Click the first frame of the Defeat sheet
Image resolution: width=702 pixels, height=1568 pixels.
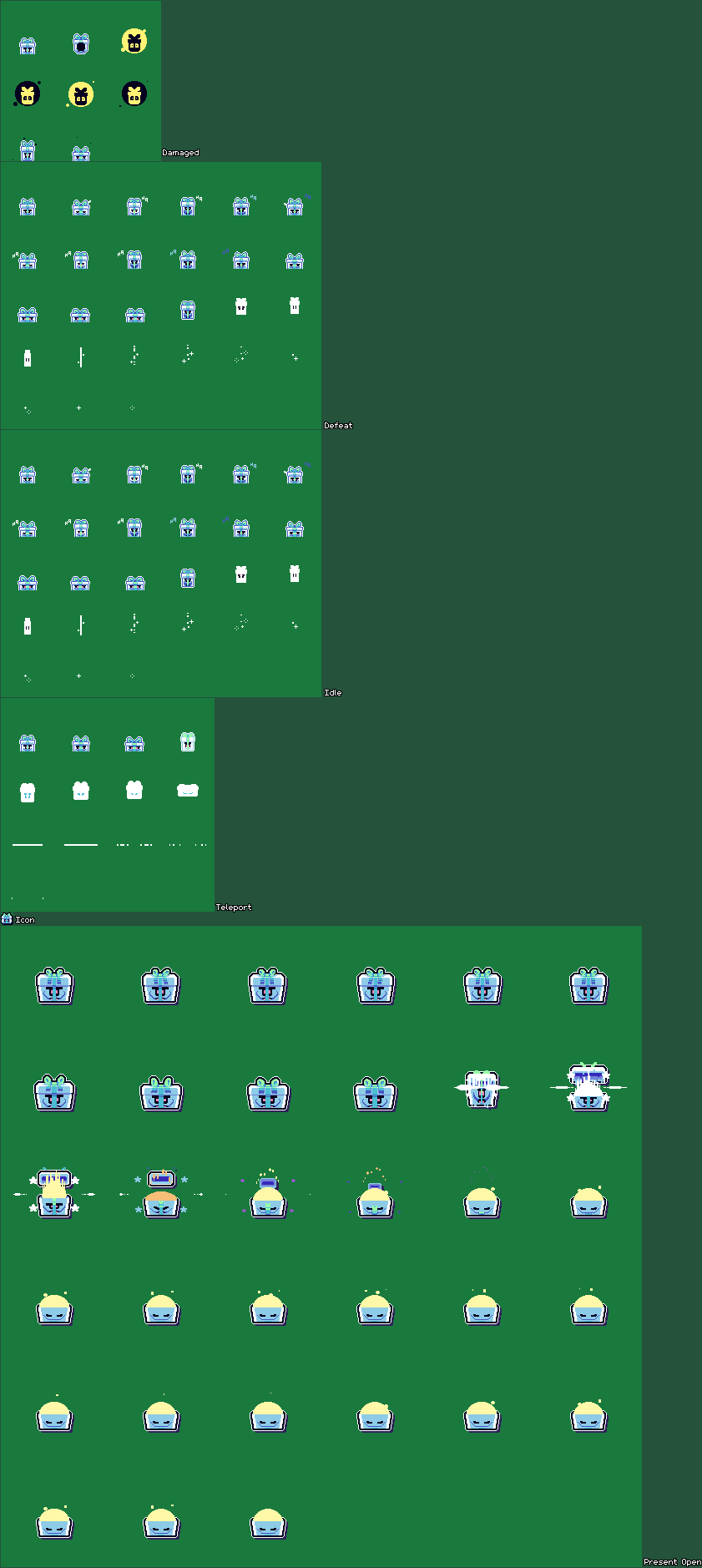28,206
